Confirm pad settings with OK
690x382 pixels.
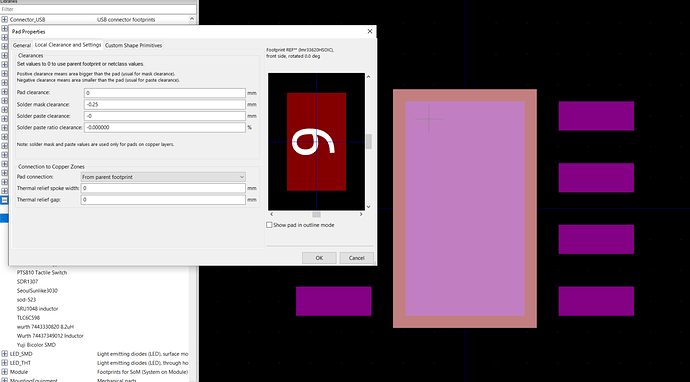coord(319,258)
